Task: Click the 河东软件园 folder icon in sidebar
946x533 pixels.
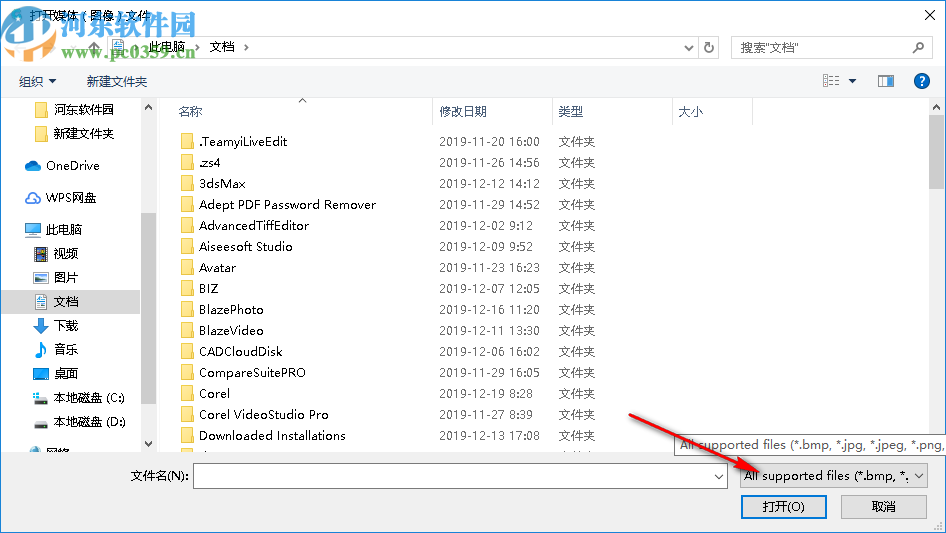Action: [x=41, y=110]
